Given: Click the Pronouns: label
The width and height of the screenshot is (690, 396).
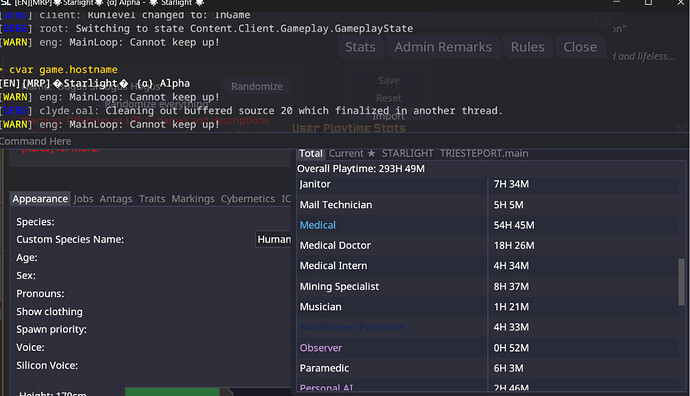Looking at the screenshot, I should pyautogui.click(x=40, y=294).
